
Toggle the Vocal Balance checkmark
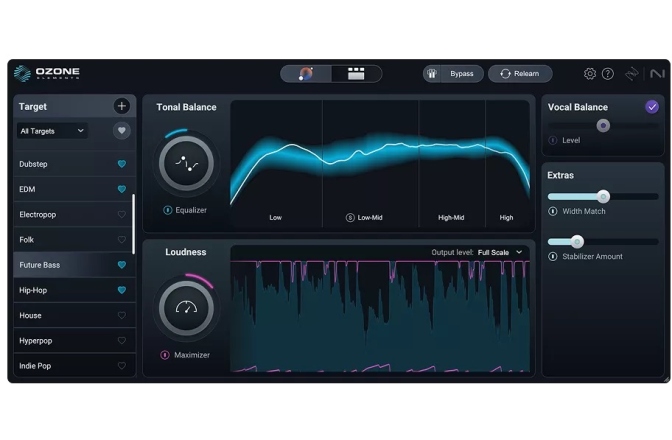[x=652, y=107]
